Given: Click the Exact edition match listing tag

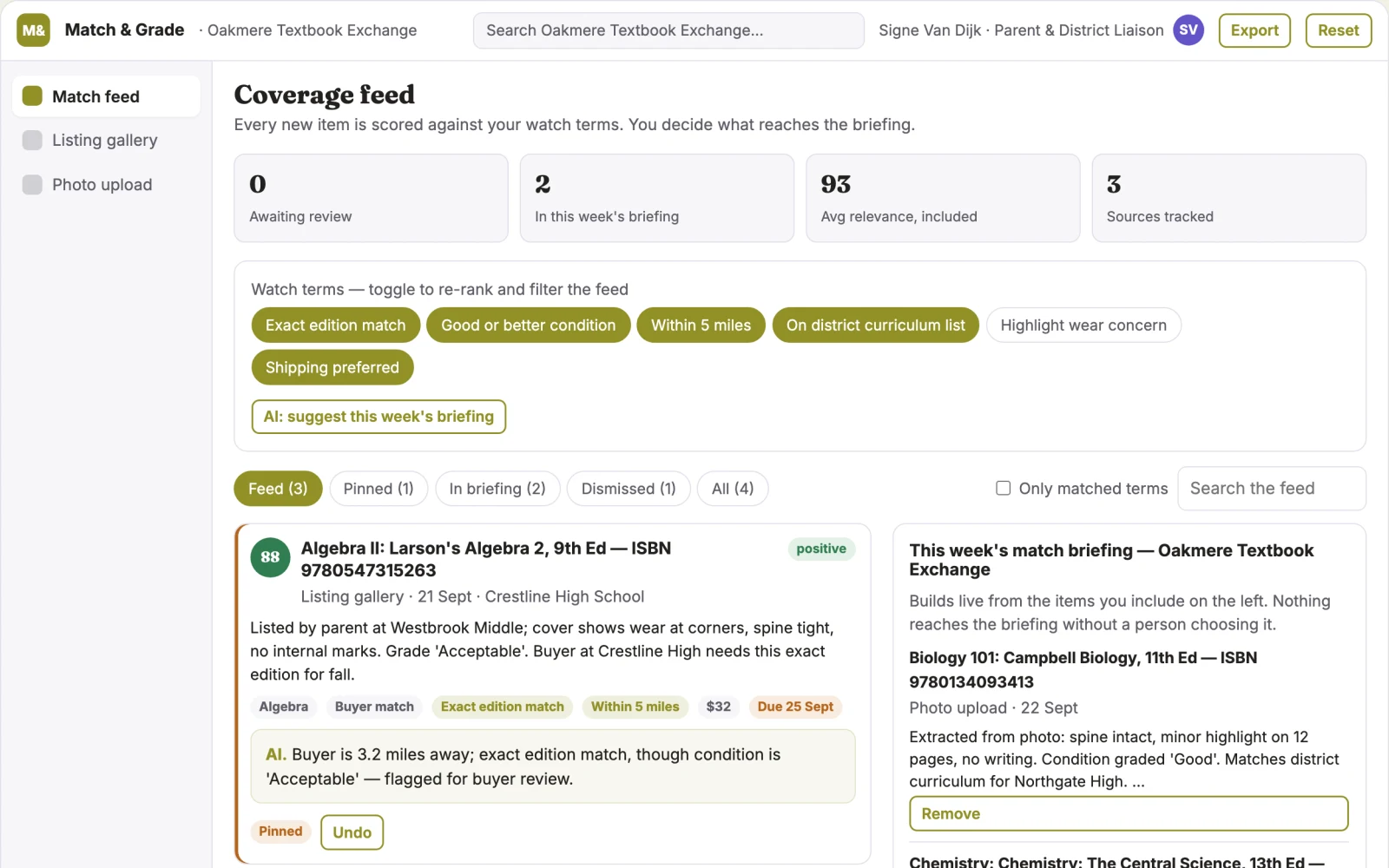Looking at the screenshot, I should point(502,707).
